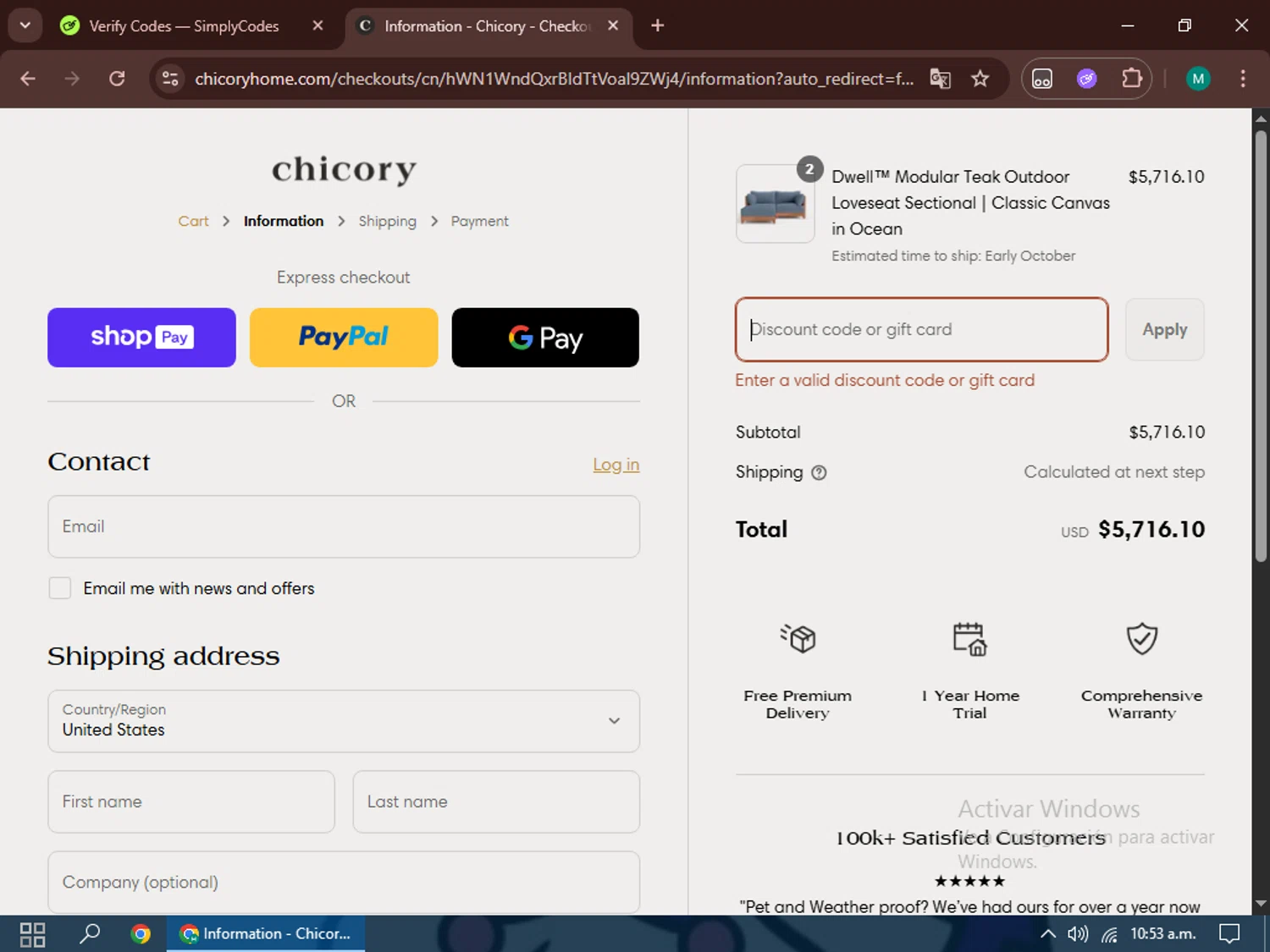The image size is (1270, 952).
Task: Close the Verify Codes SimplyCodes tab
Action: pyautogui.click(x=317, y=25)
